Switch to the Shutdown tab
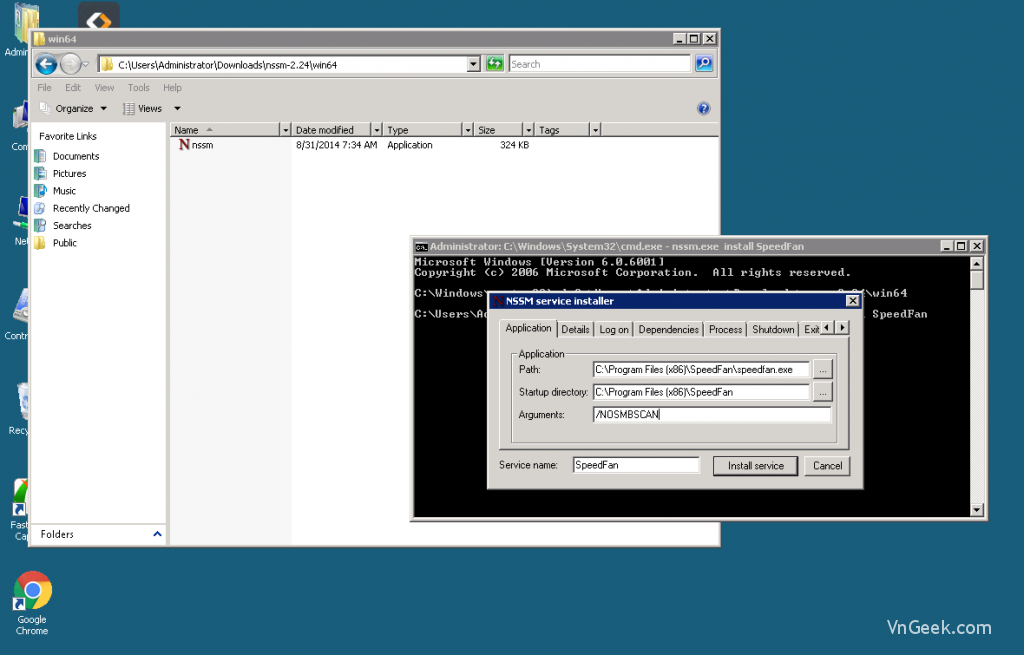 773,330
